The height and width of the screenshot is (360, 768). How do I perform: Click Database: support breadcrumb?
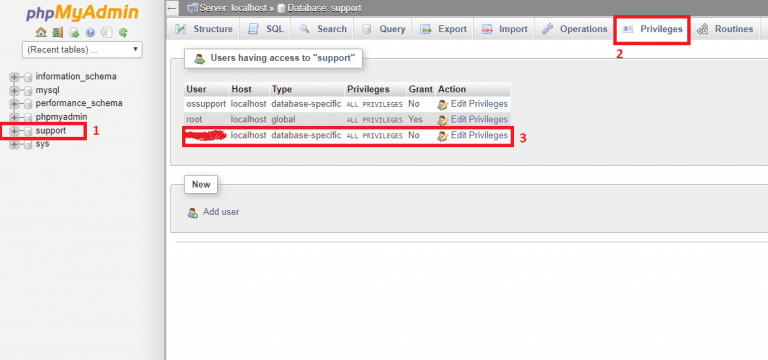coord(319,8)
